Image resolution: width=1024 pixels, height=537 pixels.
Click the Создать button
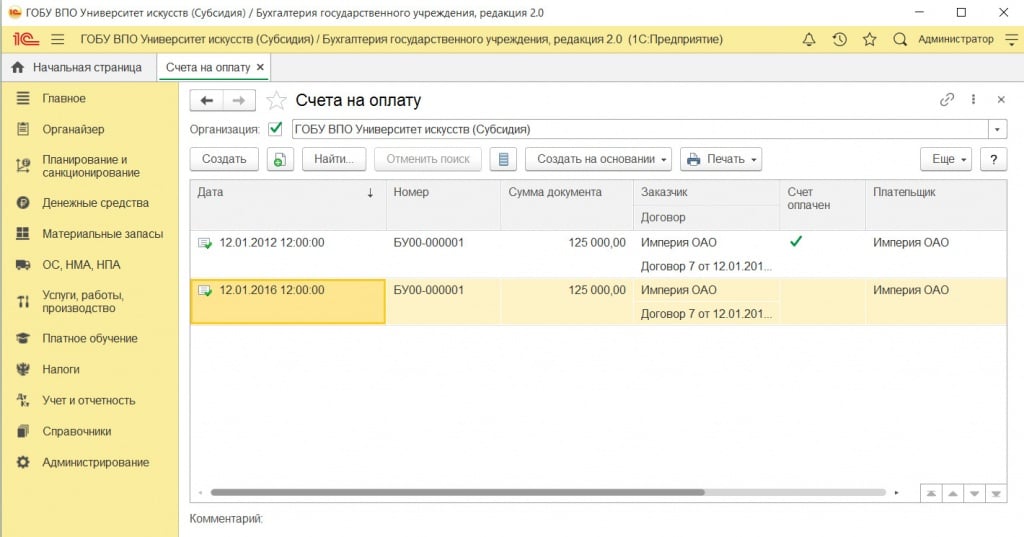coord(224,159)
